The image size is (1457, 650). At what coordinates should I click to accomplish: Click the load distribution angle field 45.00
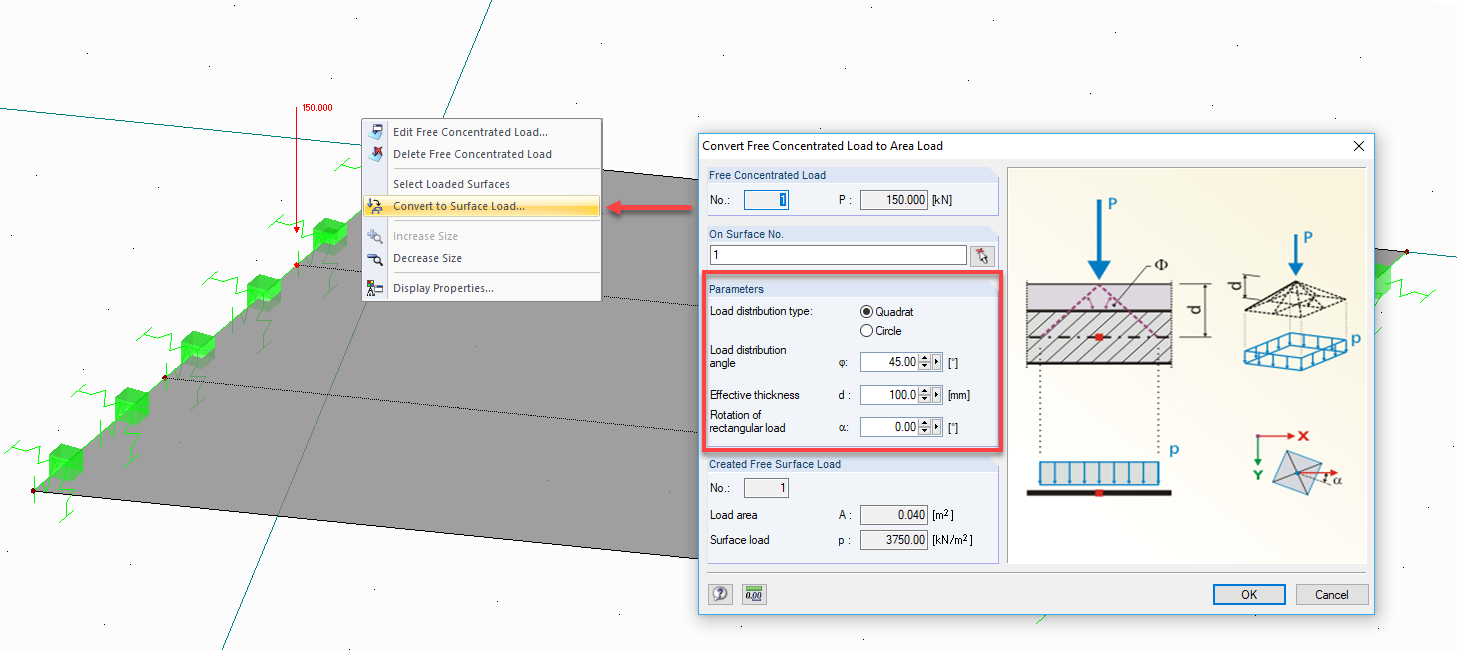[888, 363]
